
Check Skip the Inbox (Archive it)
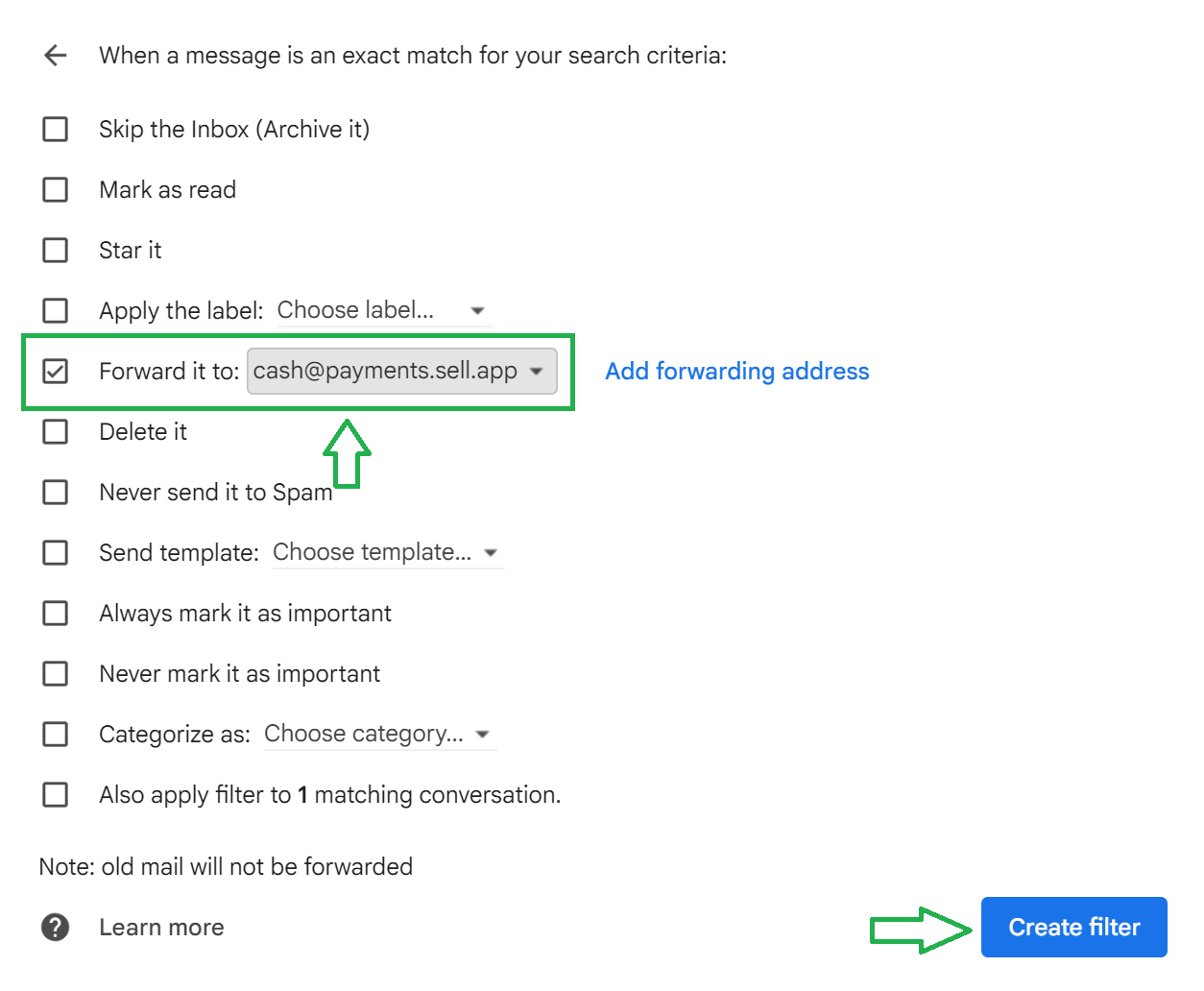click(x=56, y=130)
